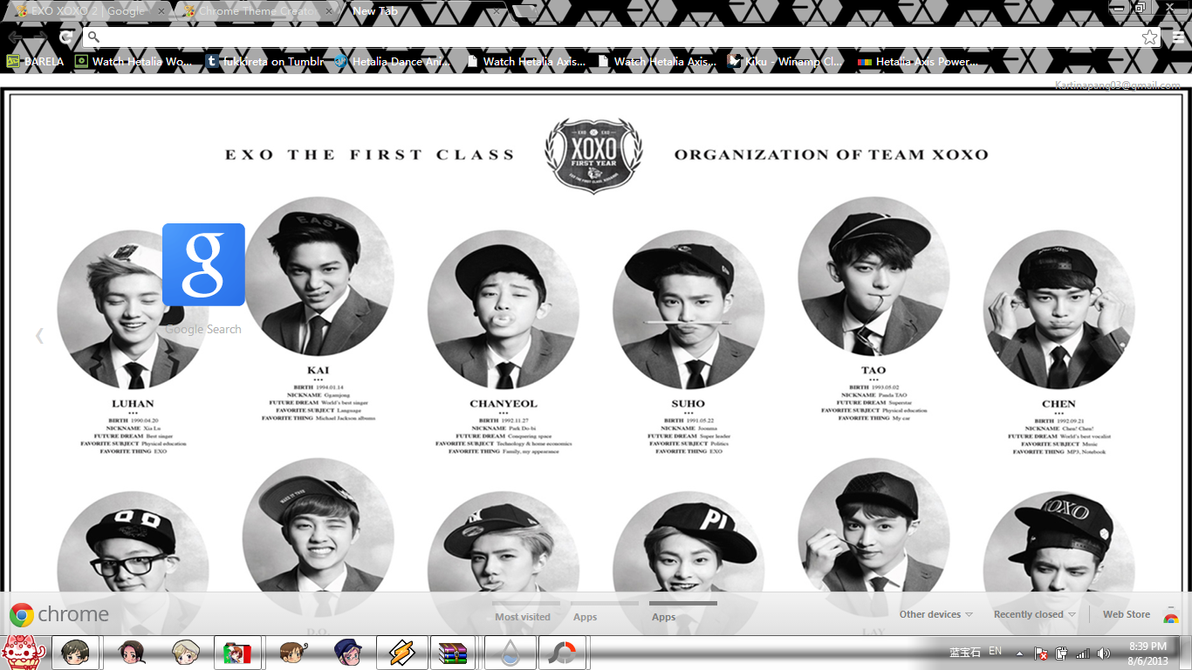1192x670 pixels.
Task: Open the Chrome menu hamburger button
Action: [1178, 37]
